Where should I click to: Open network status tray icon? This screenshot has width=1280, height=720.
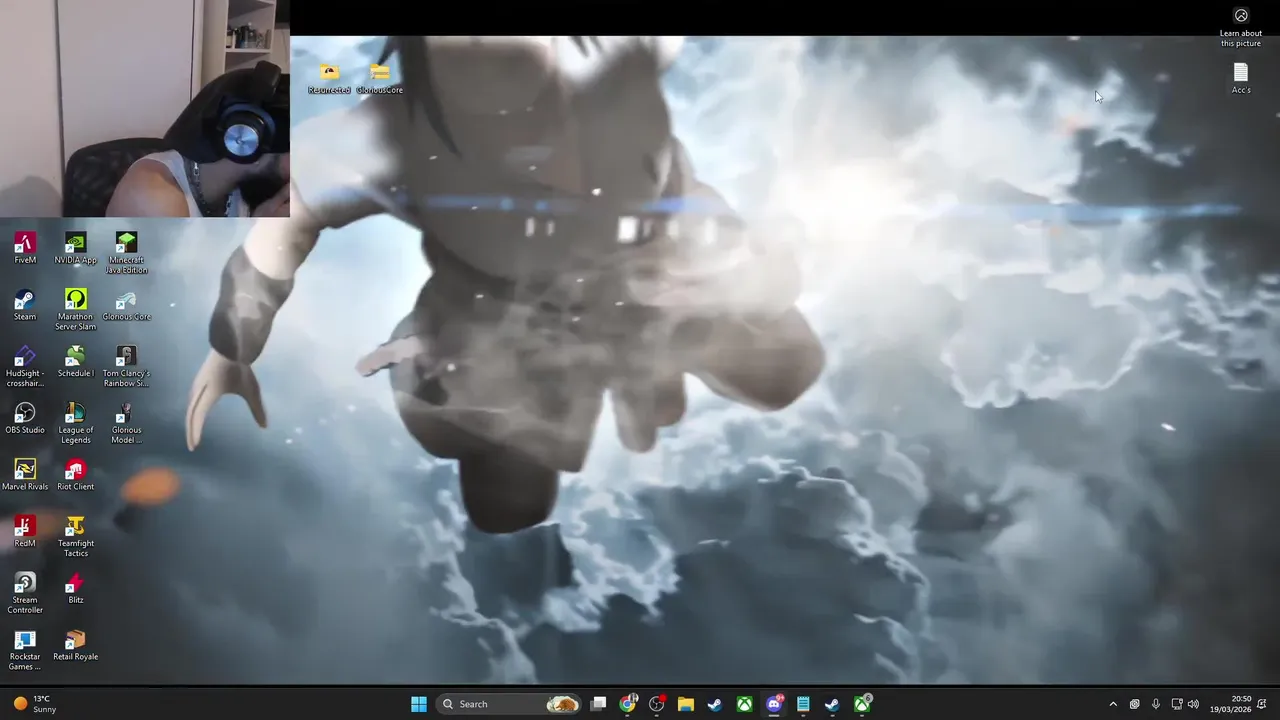coord(1177,704)
